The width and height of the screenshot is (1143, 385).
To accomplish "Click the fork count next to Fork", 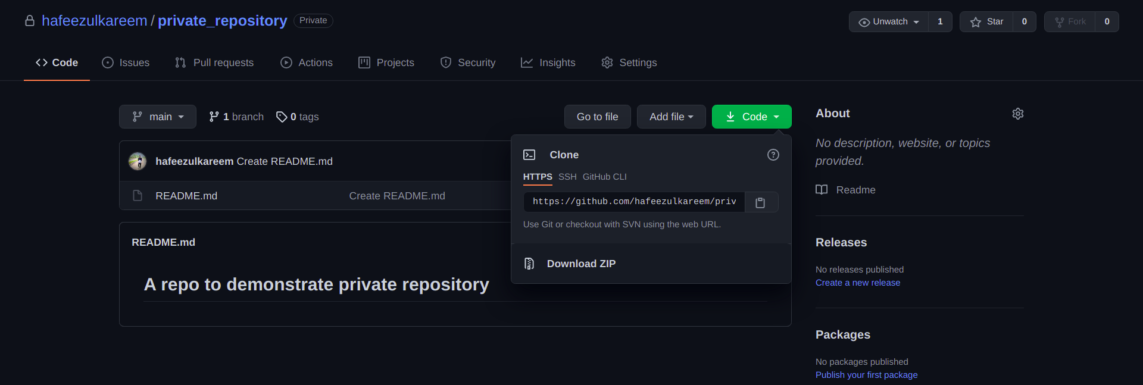I will (1107, 22).
